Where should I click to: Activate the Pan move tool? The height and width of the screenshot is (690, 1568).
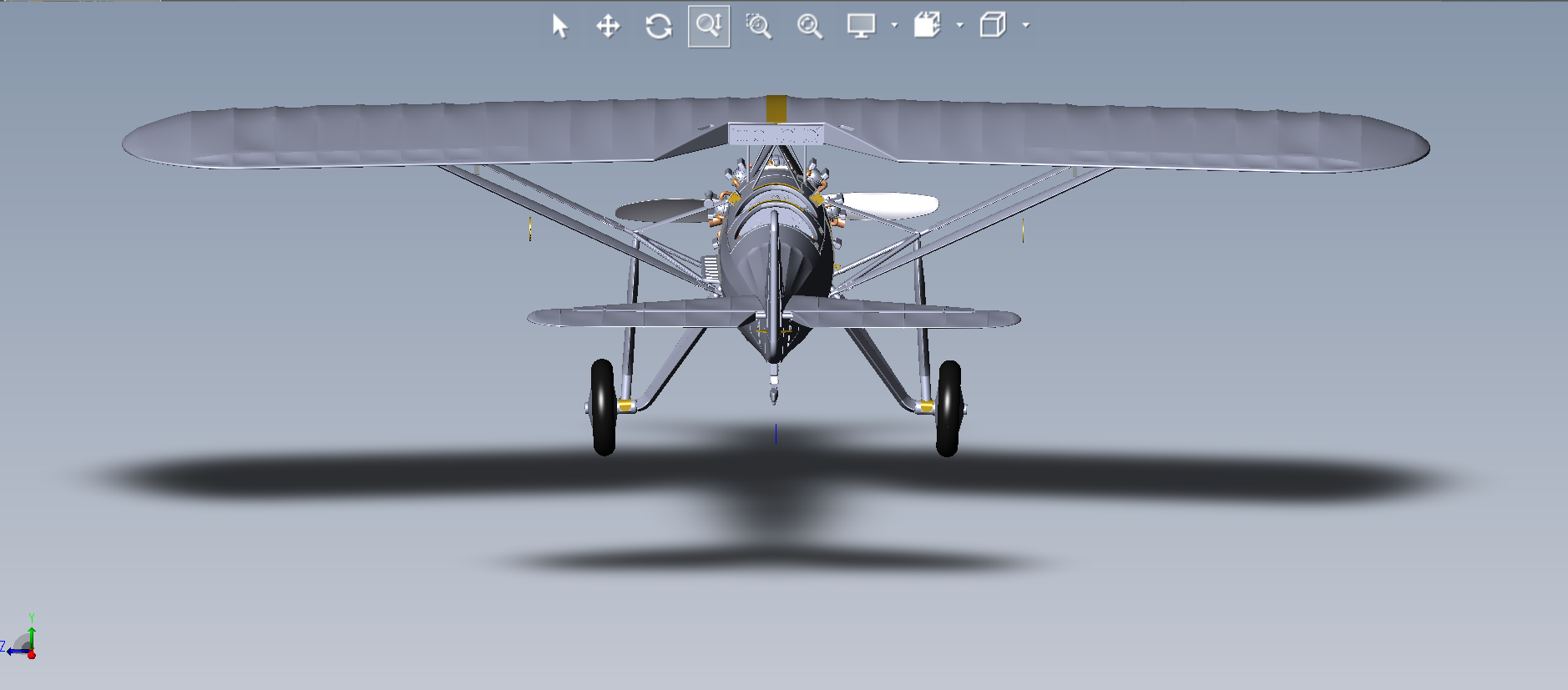(608, 26)
